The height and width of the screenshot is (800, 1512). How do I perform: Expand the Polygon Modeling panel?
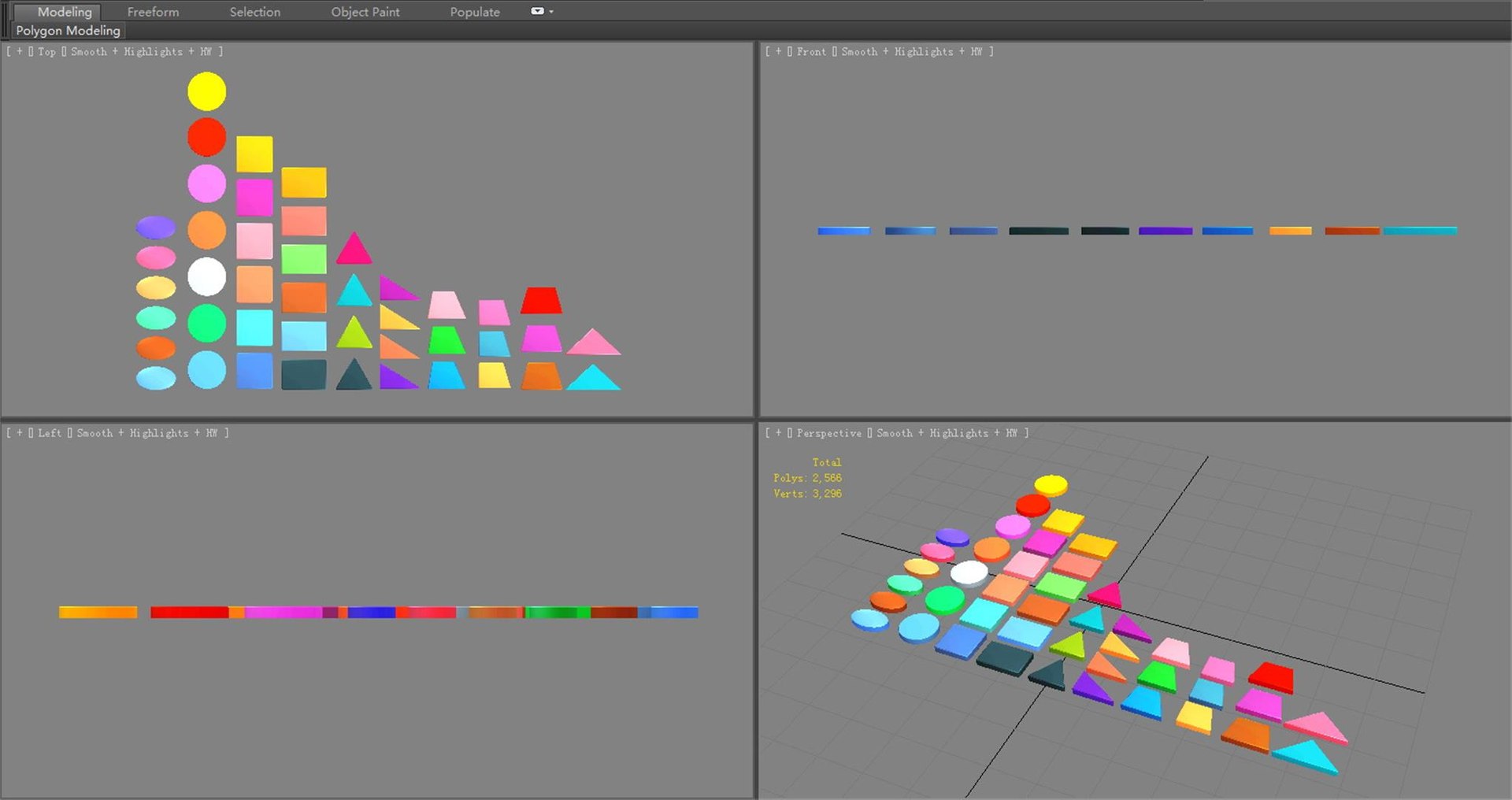coord(68,31)
